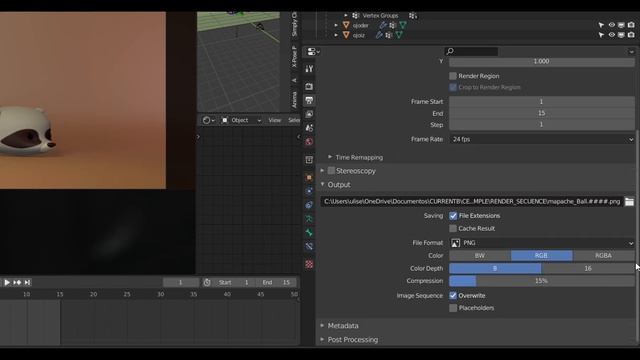Open the Tool properties tab

click(x=309, y=69)
